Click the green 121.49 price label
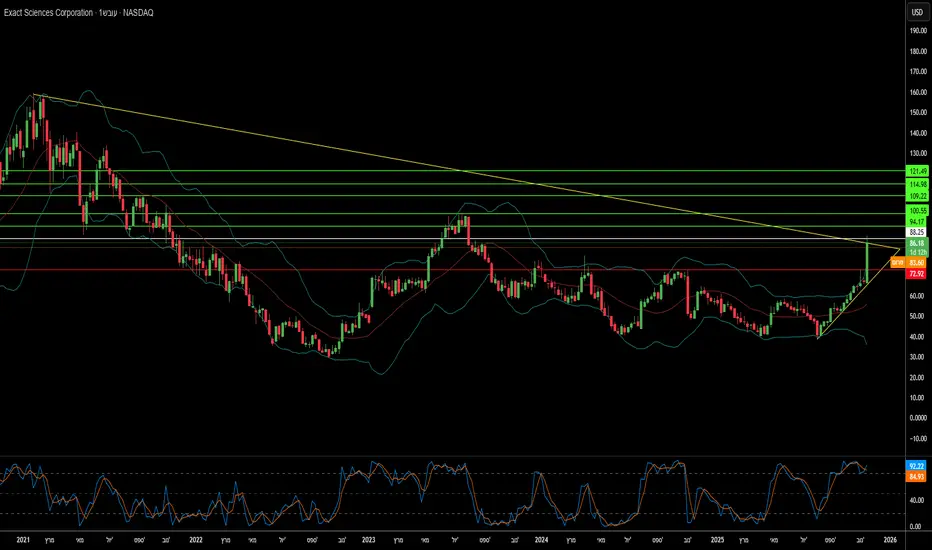Image resolution: width=932 pixels, height=550 pixels. (918, 170)
